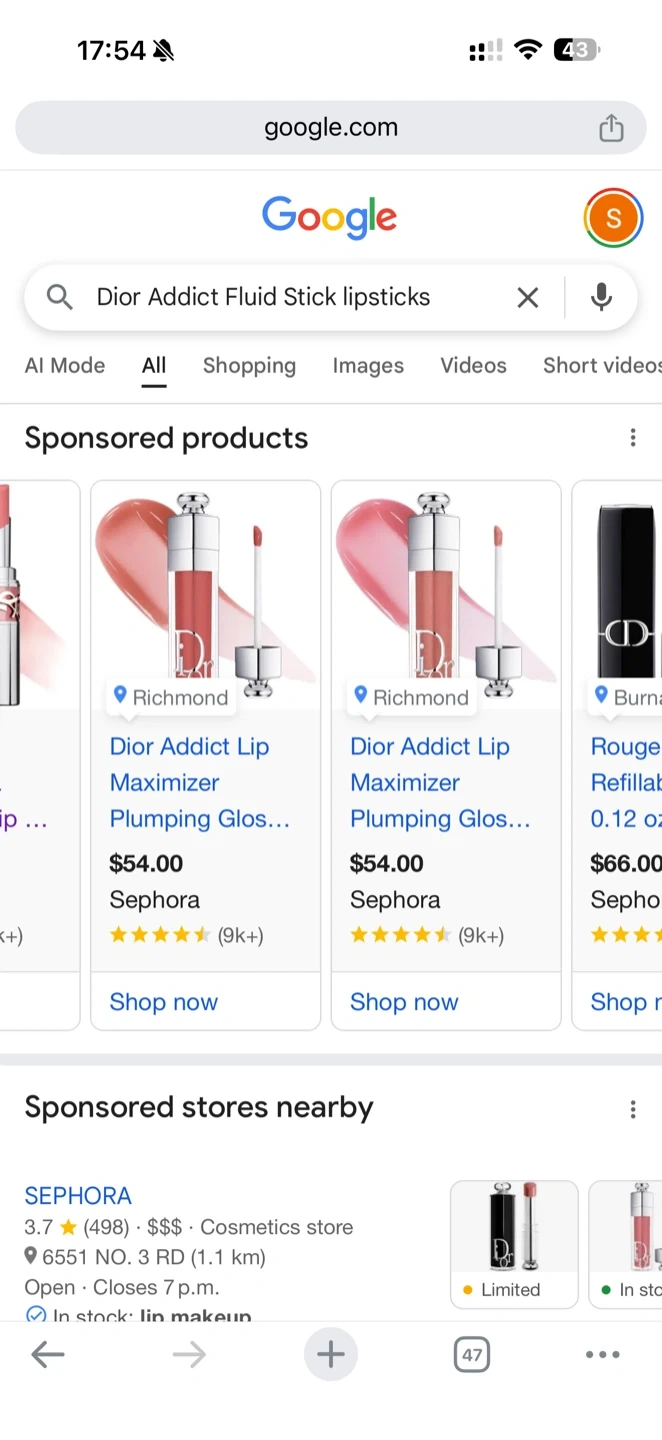Tap the share icon in address bar
The image size is (662, 1440).
[x=611, y=128]
